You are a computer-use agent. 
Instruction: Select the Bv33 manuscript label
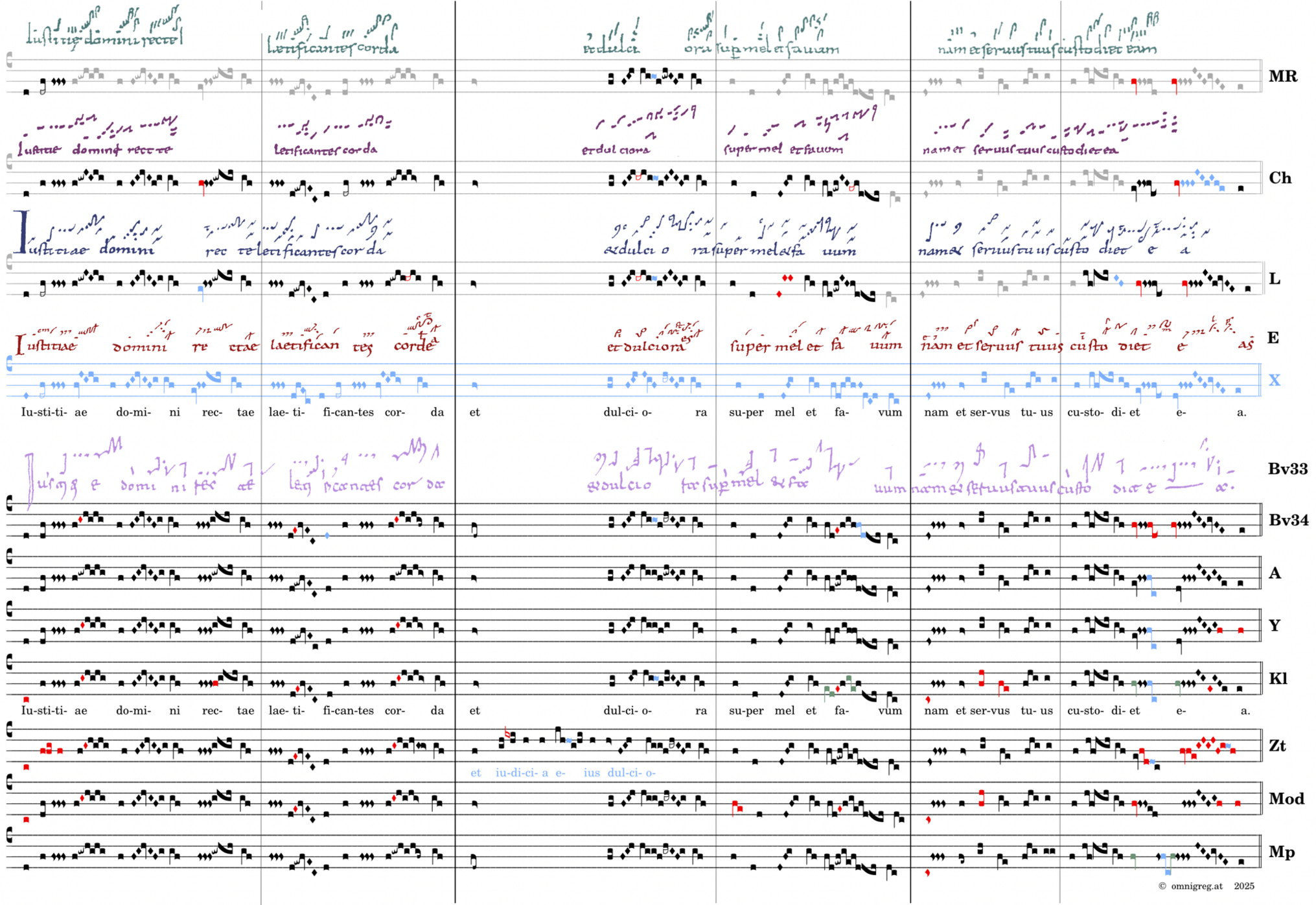(x=1287, y=469)
